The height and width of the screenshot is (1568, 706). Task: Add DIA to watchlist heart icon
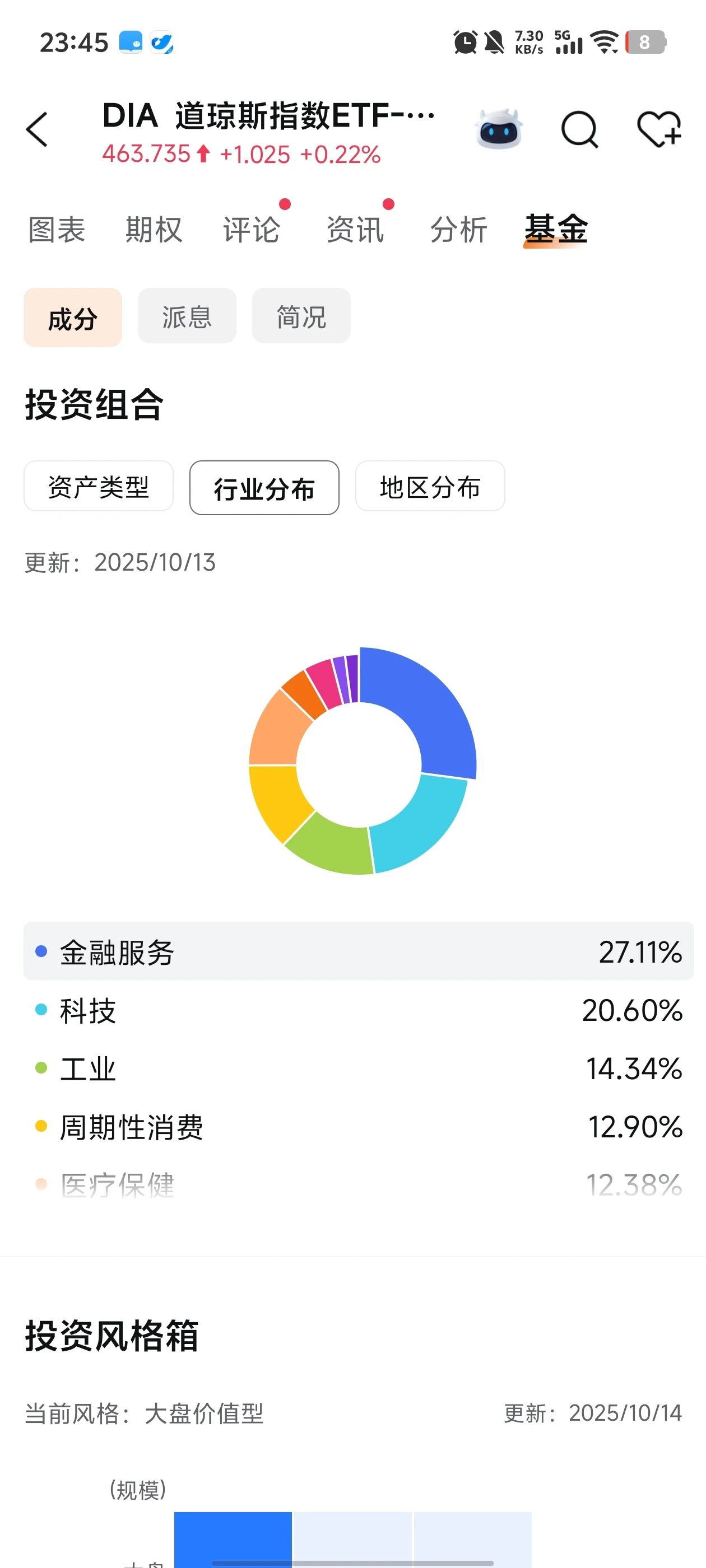[x=659, y=129]
